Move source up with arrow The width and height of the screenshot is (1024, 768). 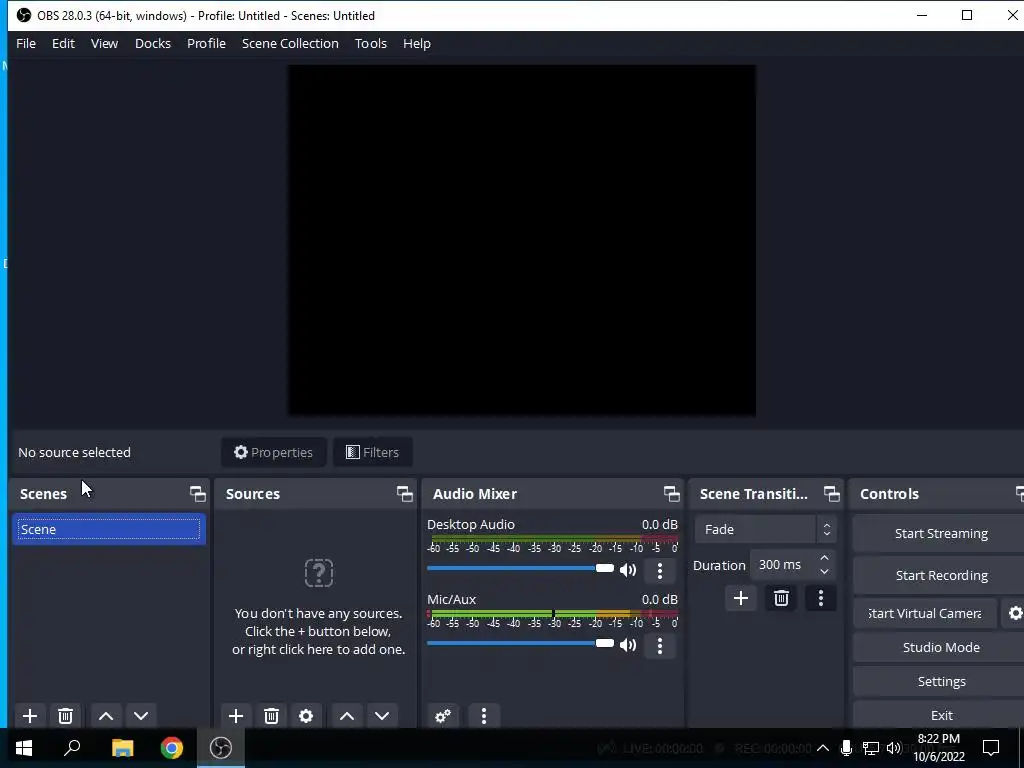tap(347, 716)
